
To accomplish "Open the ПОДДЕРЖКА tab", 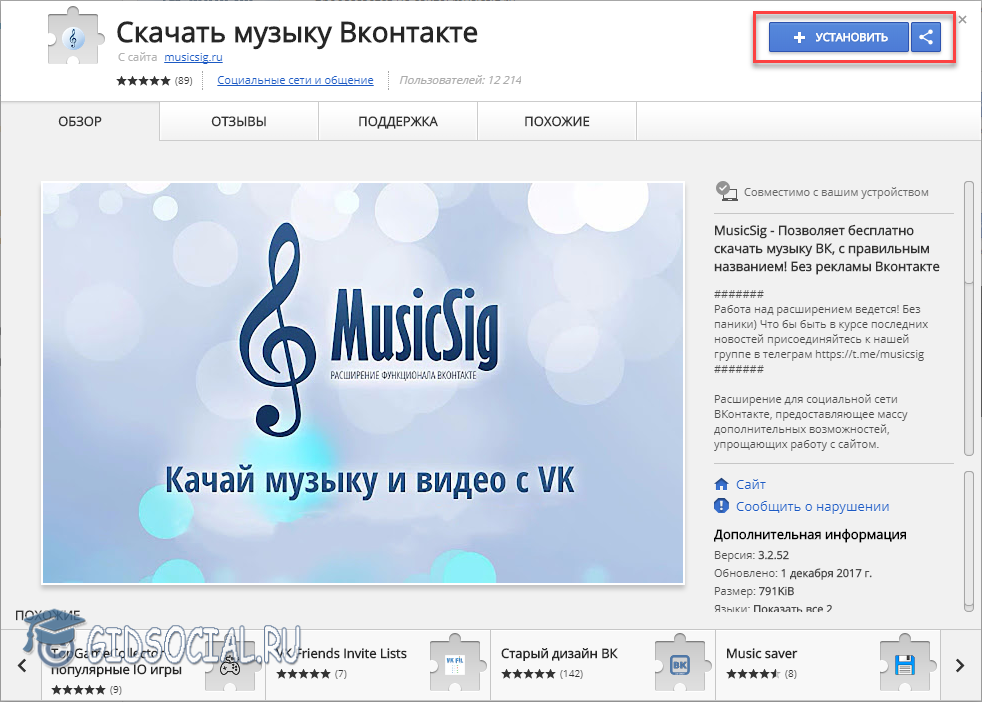I will click(x=398, y=122).
